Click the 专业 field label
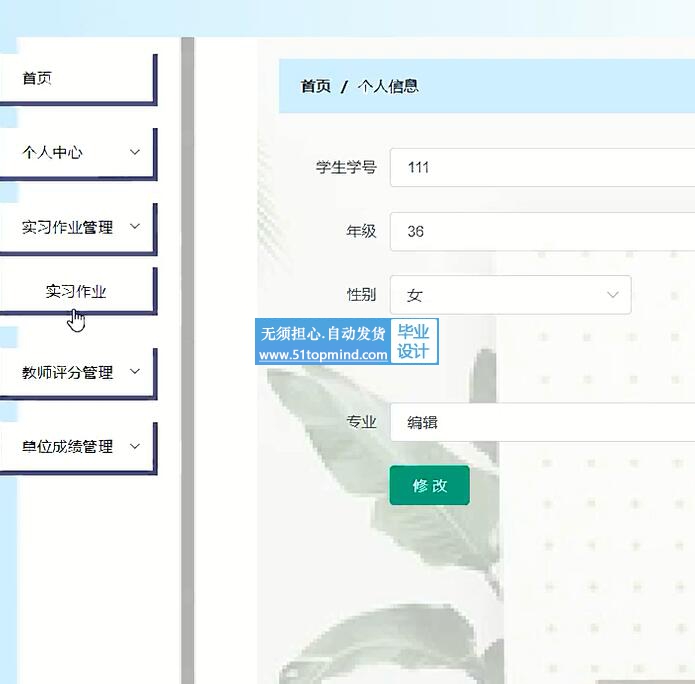The height and width of the screenshot is (684, 695). (361, 422)
